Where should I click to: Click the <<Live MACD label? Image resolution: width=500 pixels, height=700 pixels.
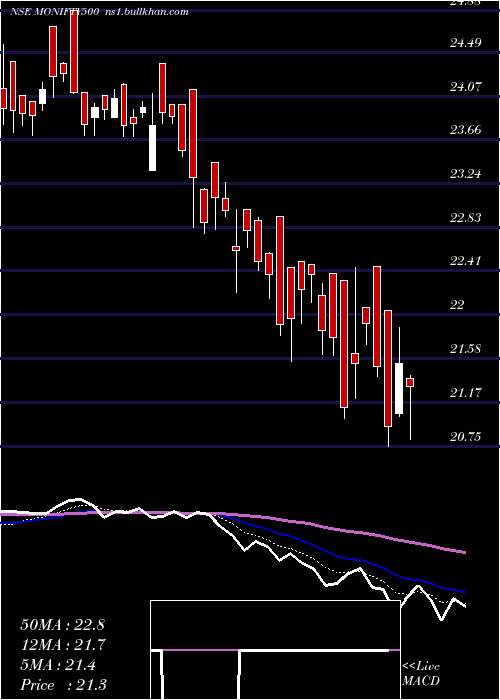point(421,674)
